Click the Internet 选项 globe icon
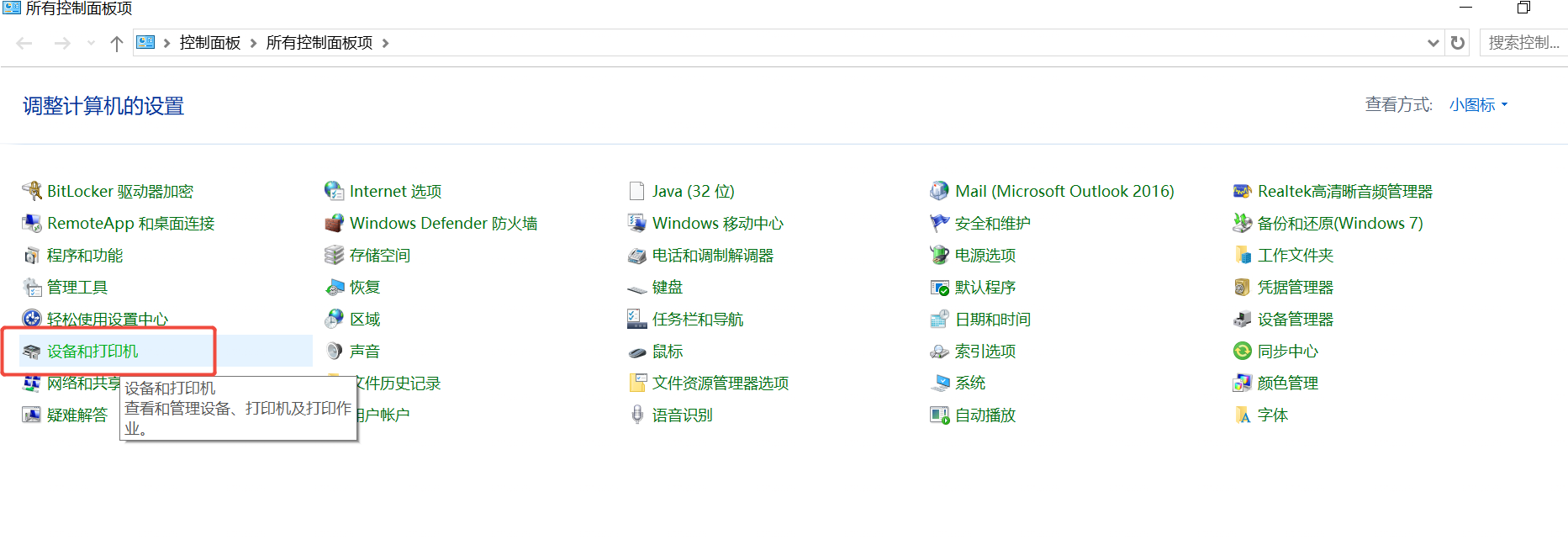Viewport: 1568px width, 550px height. click(335, 191)
